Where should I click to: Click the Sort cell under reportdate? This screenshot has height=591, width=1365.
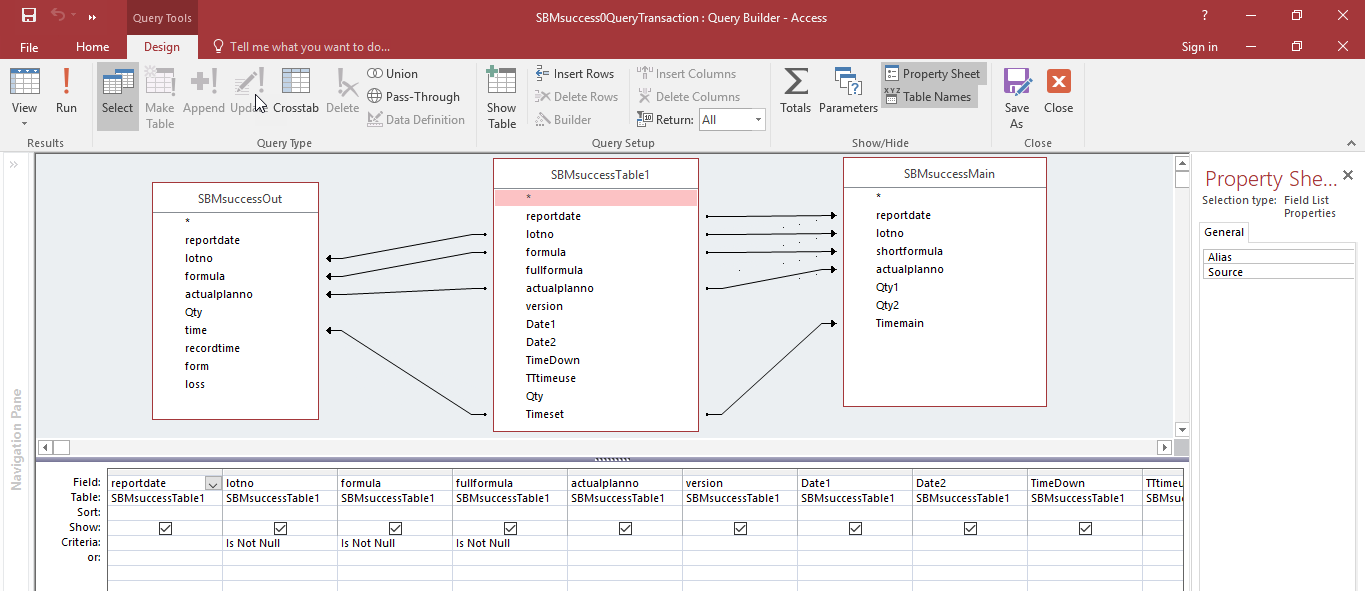pos(165,513)
